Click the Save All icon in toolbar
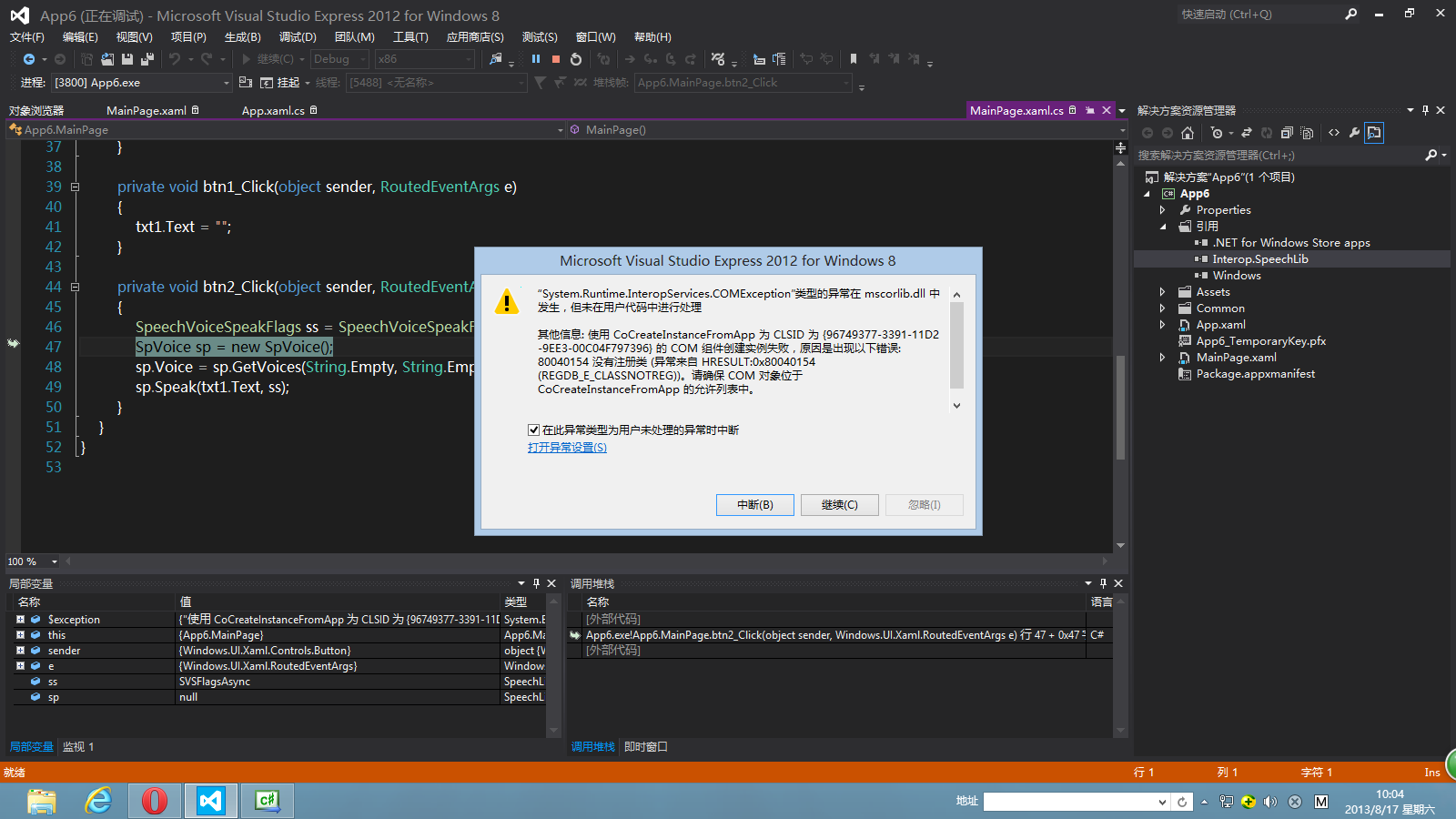 [147, 59]
